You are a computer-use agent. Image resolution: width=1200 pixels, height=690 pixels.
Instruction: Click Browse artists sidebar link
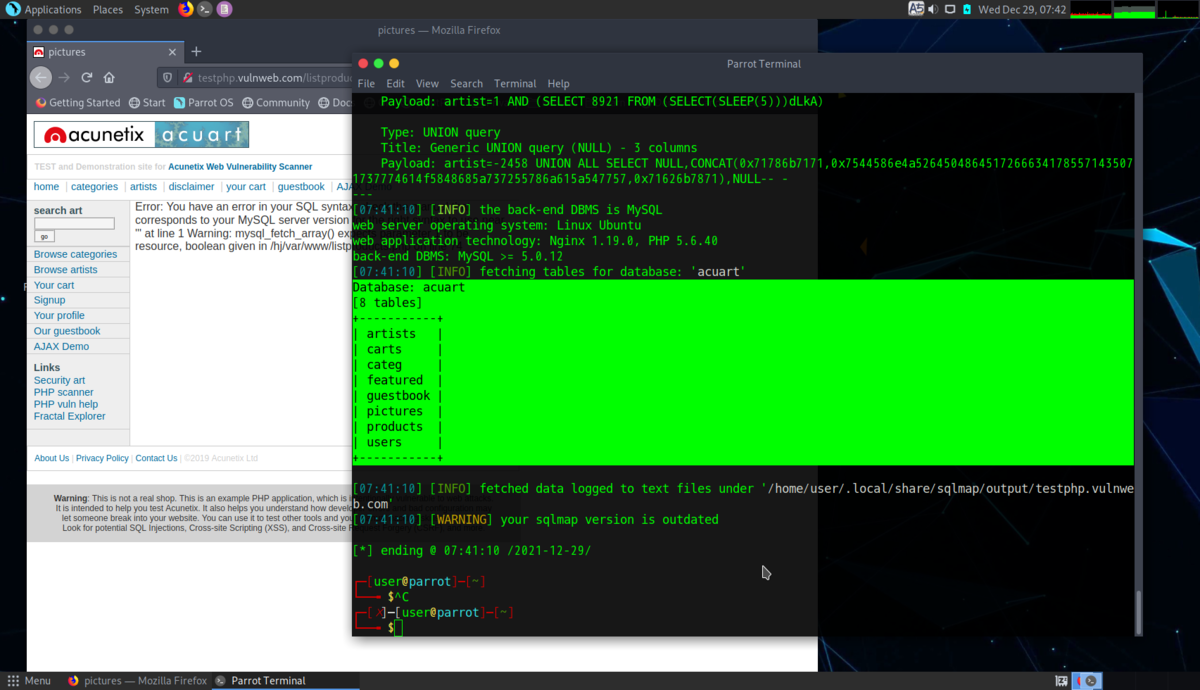(x=65, y=270)
